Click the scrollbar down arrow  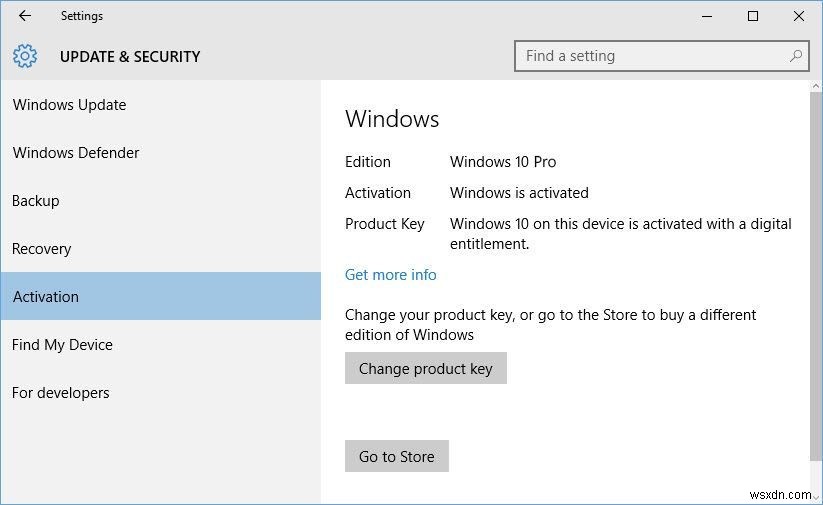pos(816,496)
